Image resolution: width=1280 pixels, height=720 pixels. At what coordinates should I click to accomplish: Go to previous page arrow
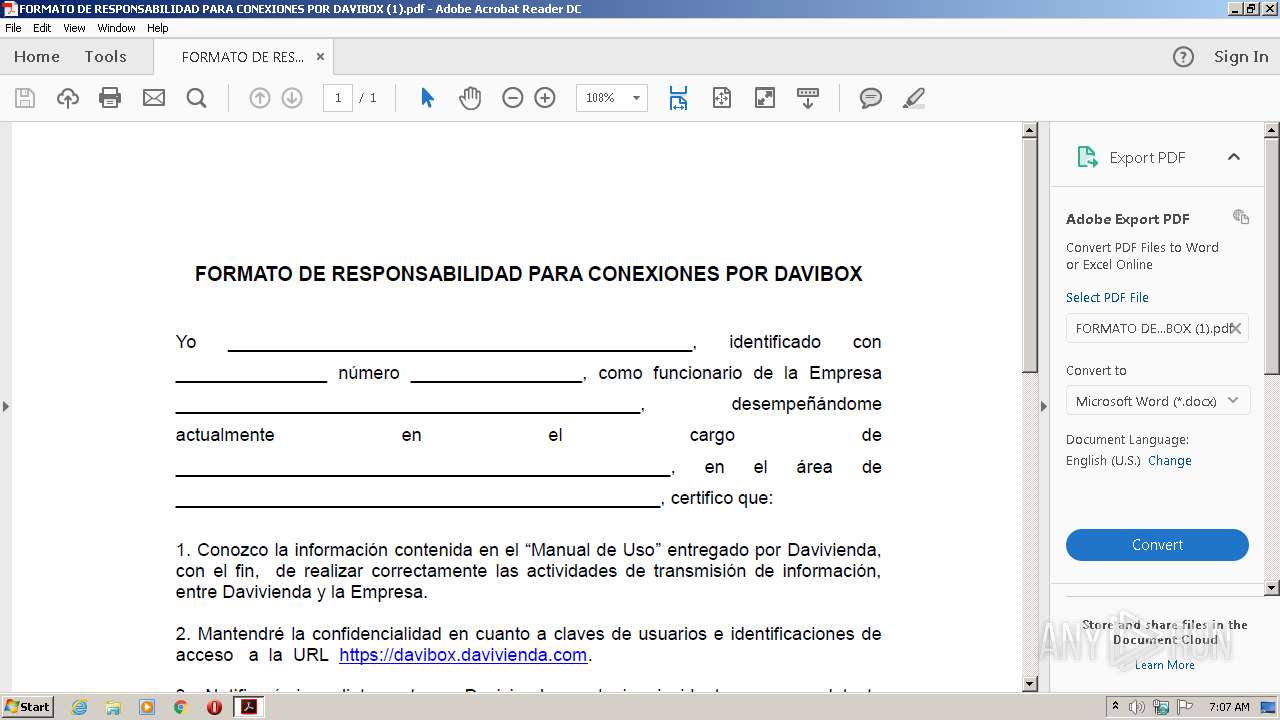pyautogui.click(x=260, y=98)
